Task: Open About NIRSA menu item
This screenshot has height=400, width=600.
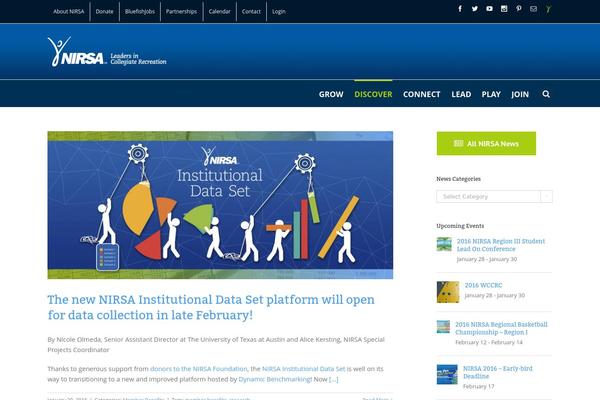Action: point(68,11)
